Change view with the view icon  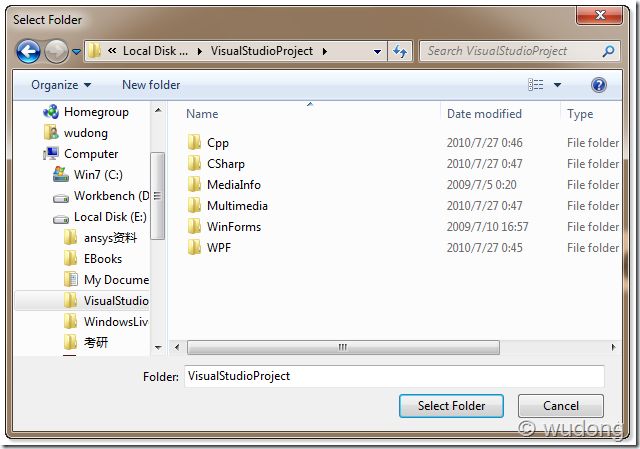tap(536, 85)
